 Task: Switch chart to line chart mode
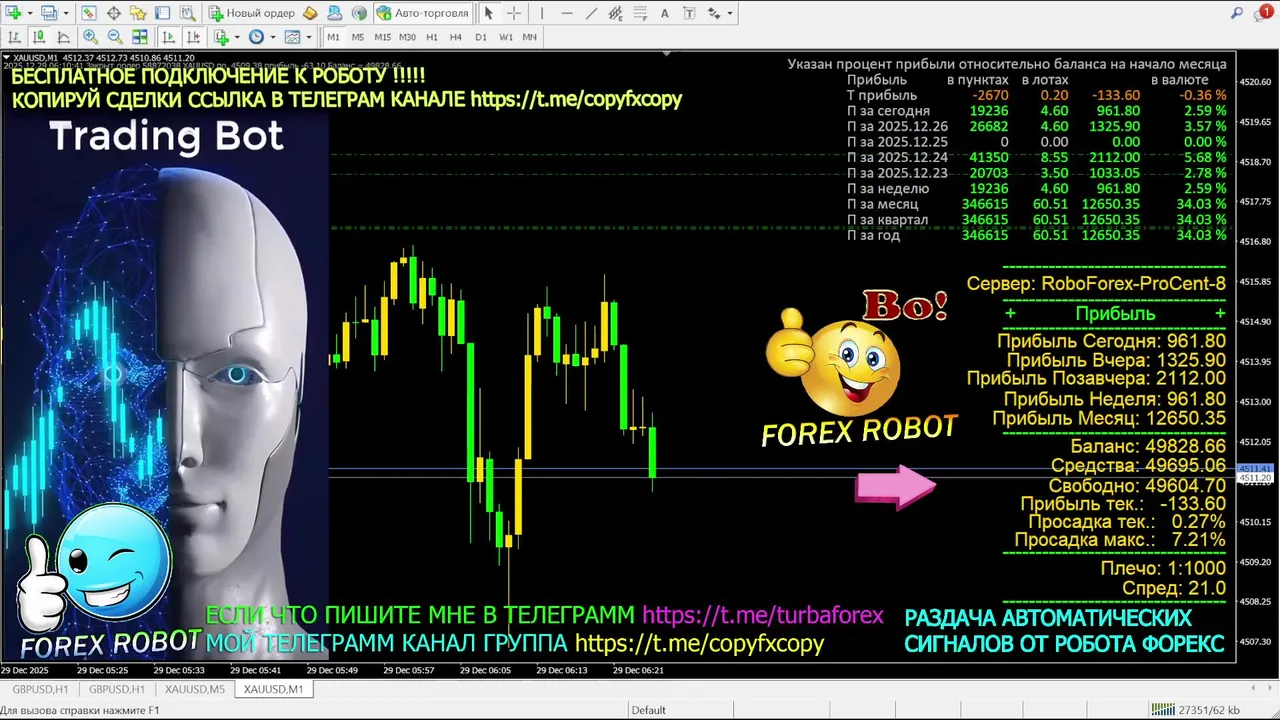pyautogui.click(x=63, y=37)
